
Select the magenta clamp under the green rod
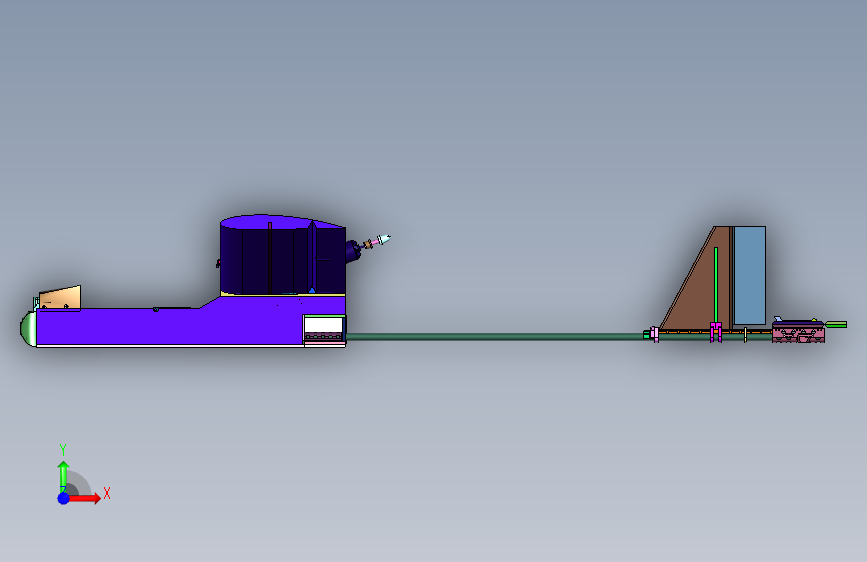[716, 332]
